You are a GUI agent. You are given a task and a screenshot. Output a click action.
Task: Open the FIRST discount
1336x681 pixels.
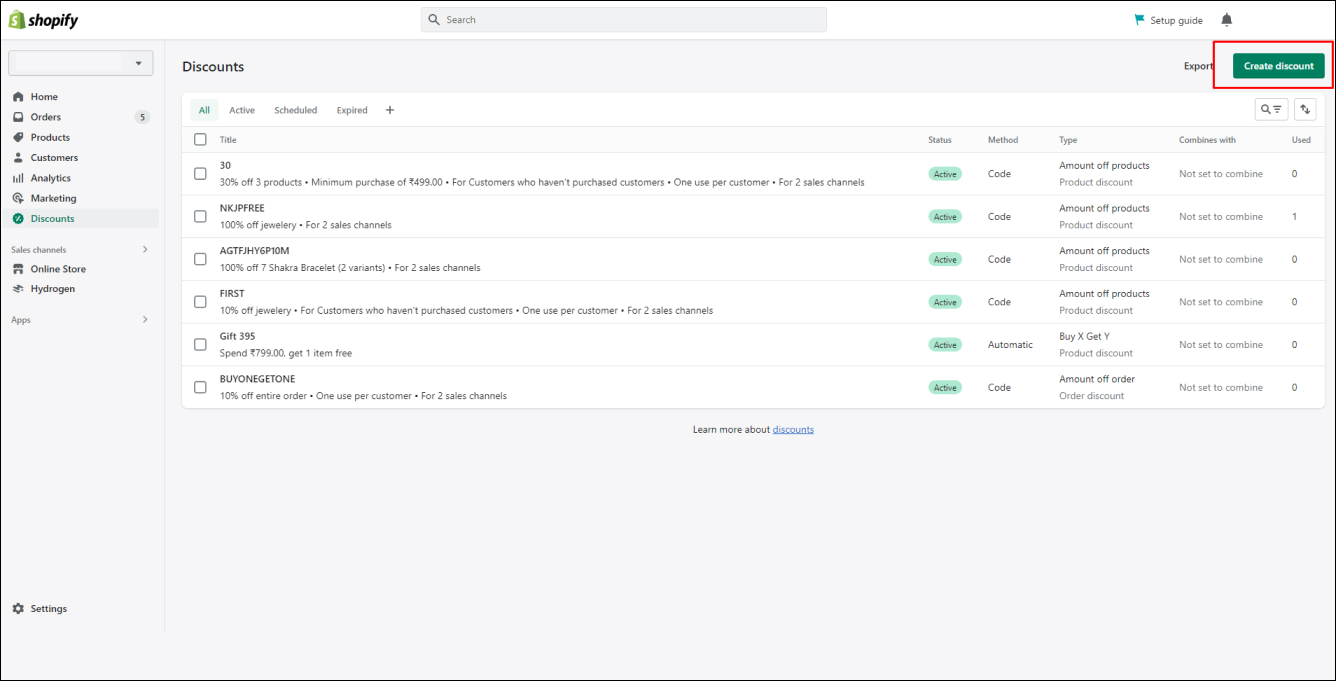232,294
